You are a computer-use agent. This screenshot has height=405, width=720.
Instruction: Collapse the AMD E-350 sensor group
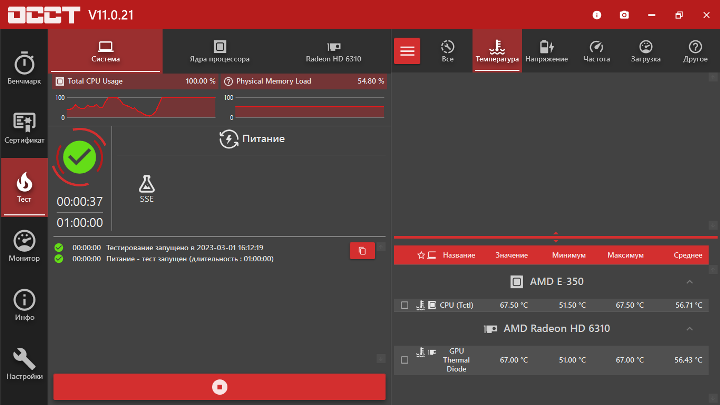pyautogui.click(x=689, y=282)
